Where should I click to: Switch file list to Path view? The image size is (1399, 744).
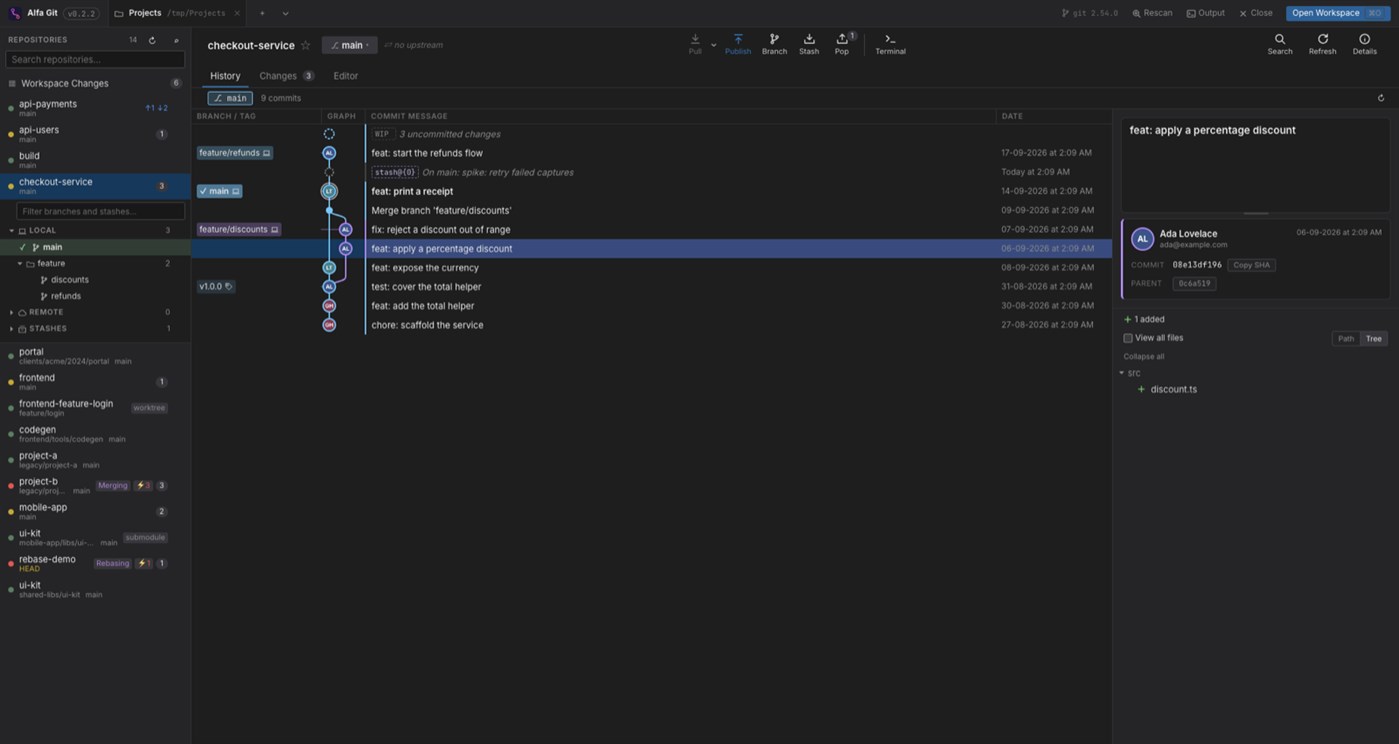point(1346,338)
